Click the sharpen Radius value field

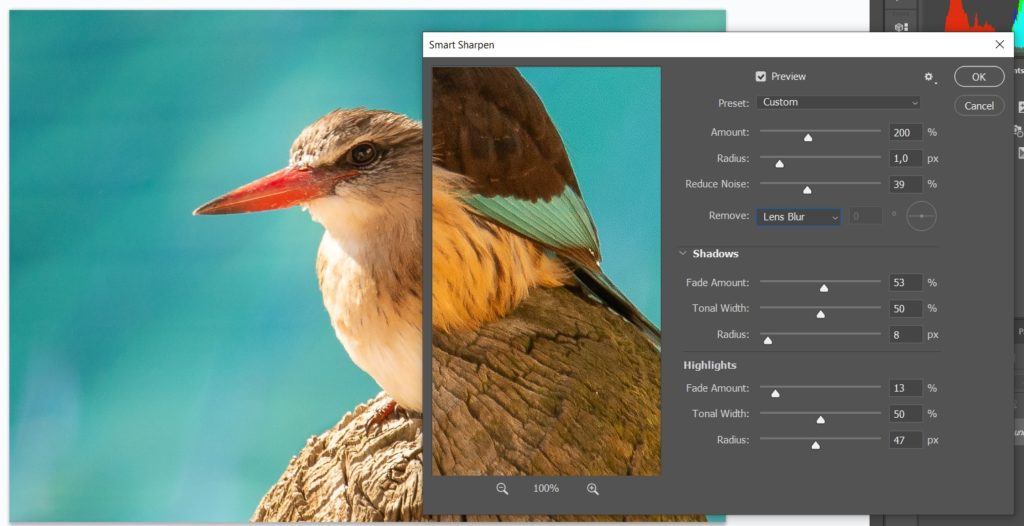click(905, 158)
